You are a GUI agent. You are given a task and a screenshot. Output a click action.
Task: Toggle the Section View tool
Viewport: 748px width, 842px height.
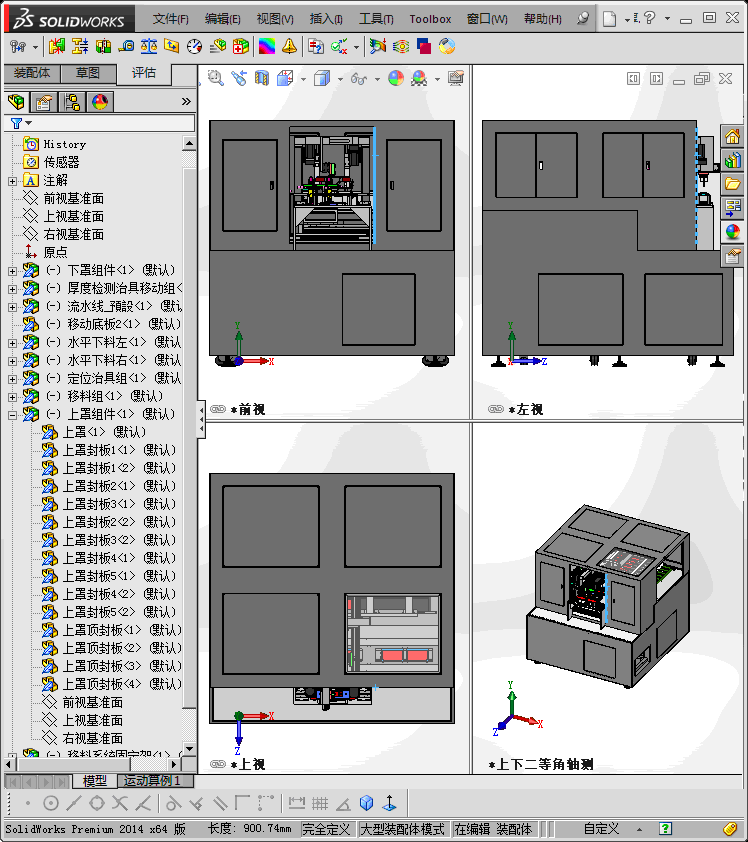[x=262, y=79]
